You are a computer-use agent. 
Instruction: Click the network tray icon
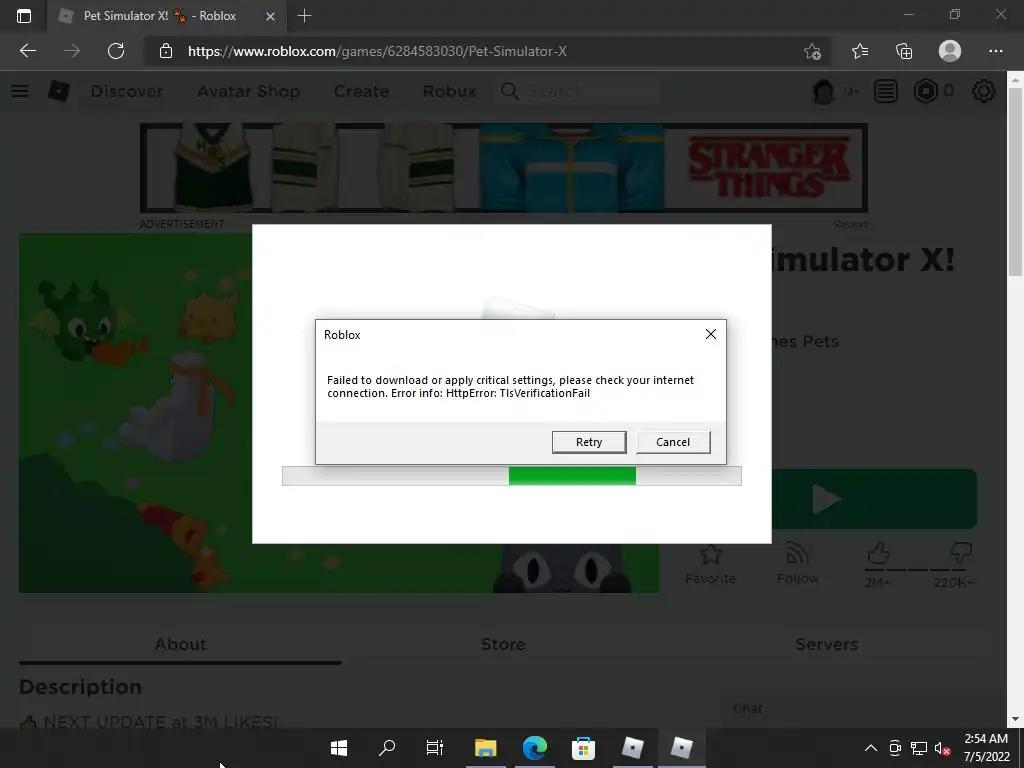pos(919,748)
